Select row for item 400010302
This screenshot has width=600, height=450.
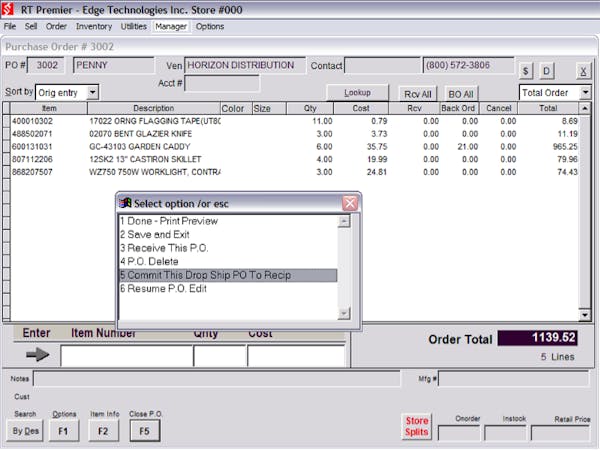(294, 121)
